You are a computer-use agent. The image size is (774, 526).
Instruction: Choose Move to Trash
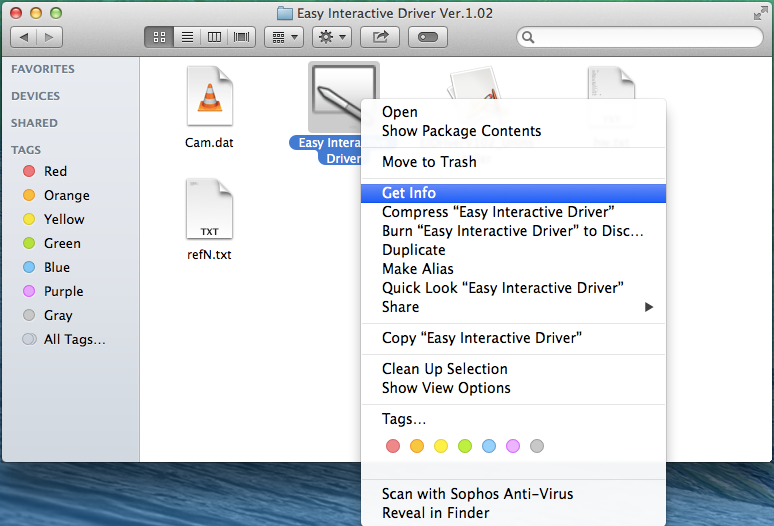[x=429, y=162]
